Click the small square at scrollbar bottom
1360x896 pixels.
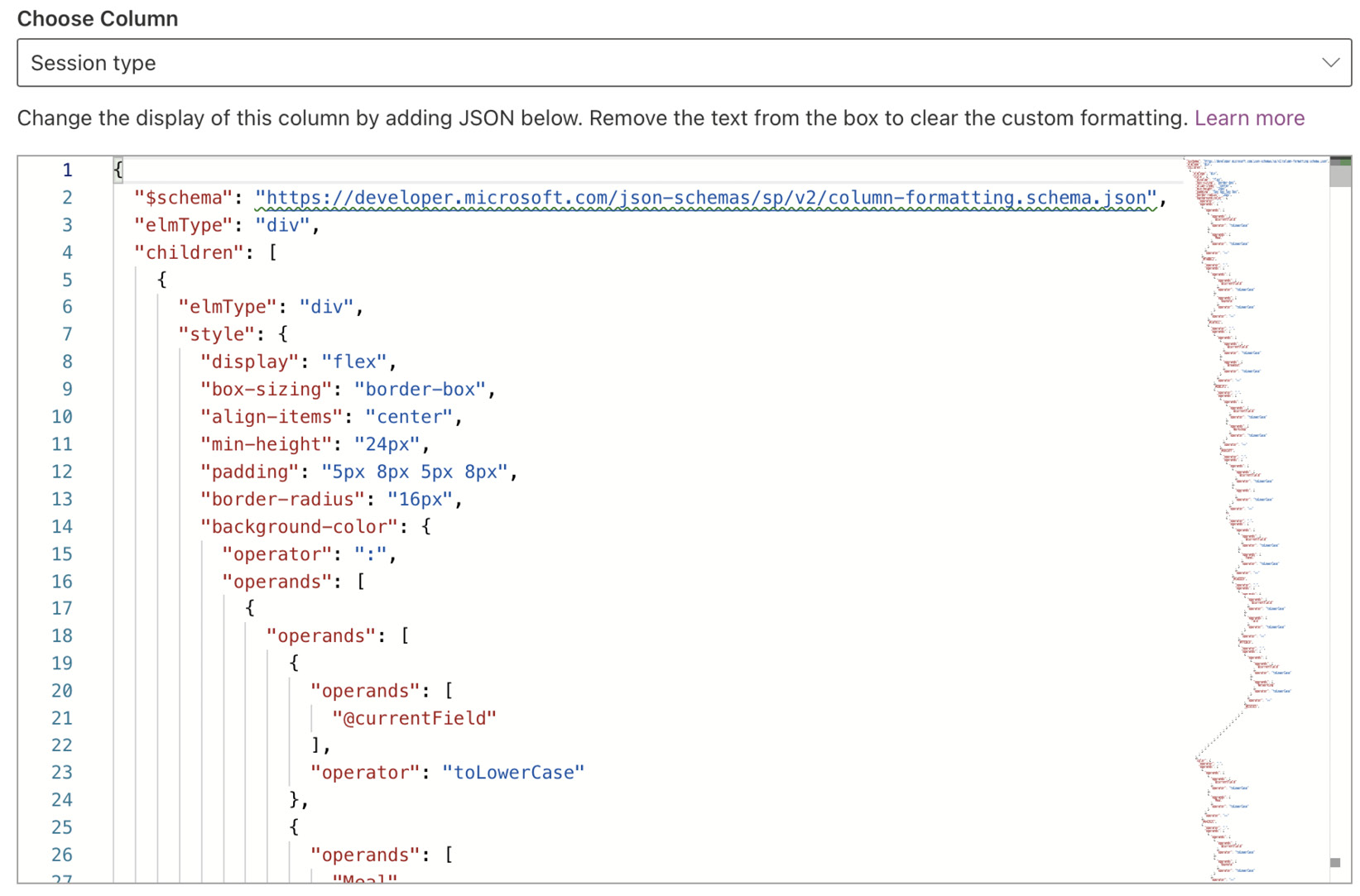1335,863
